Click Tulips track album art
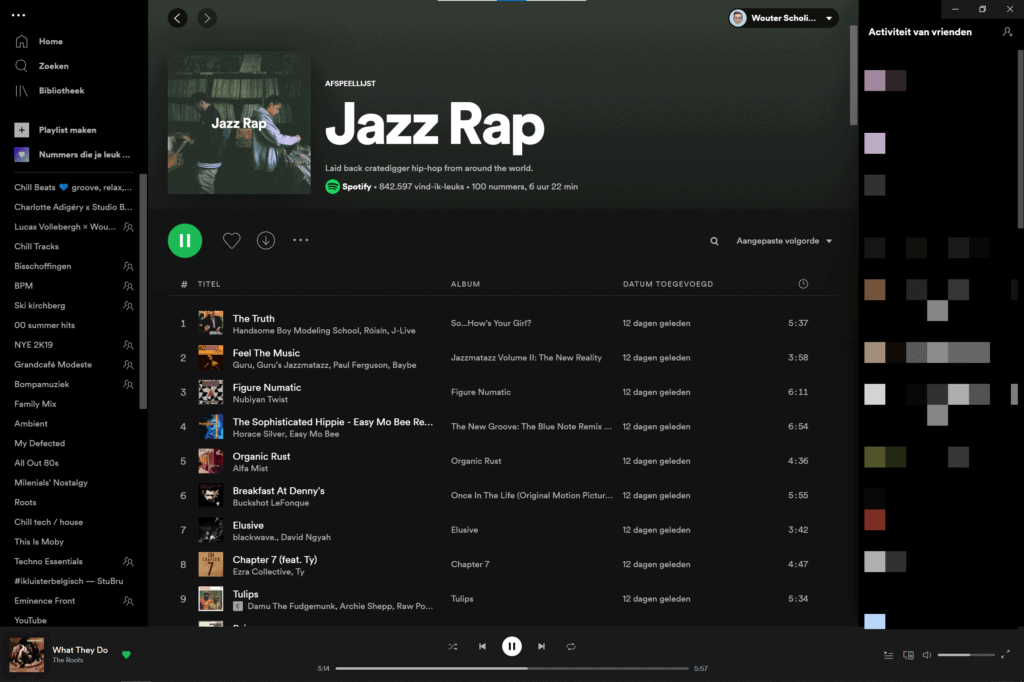This screenshot has width=1024, height=682. coord(210,599)
